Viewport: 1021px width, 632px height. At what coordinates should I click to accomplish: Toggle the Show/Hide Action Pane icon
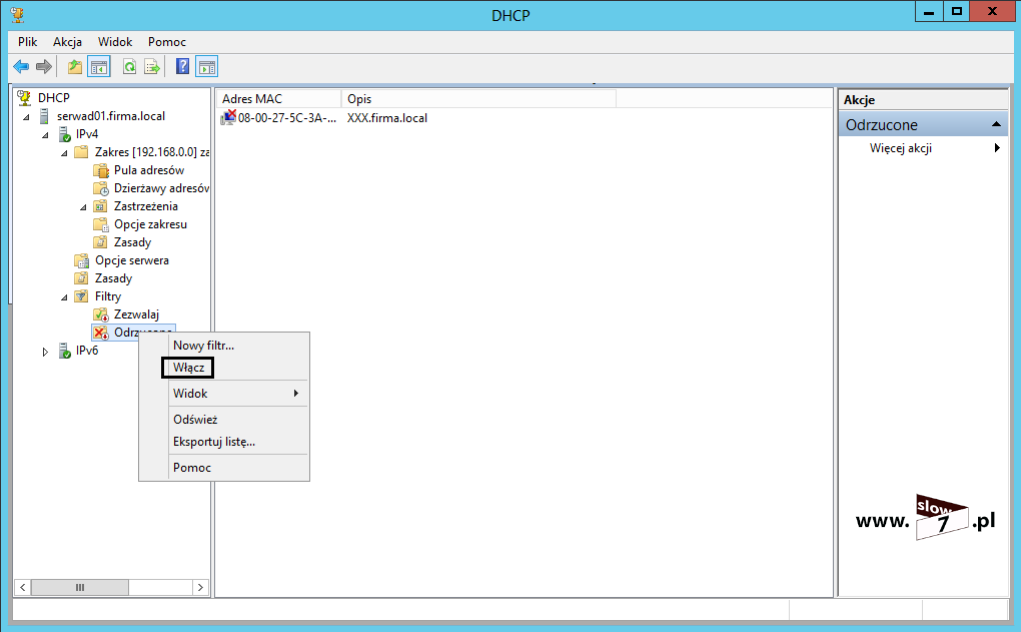click(x=207, y=67)
